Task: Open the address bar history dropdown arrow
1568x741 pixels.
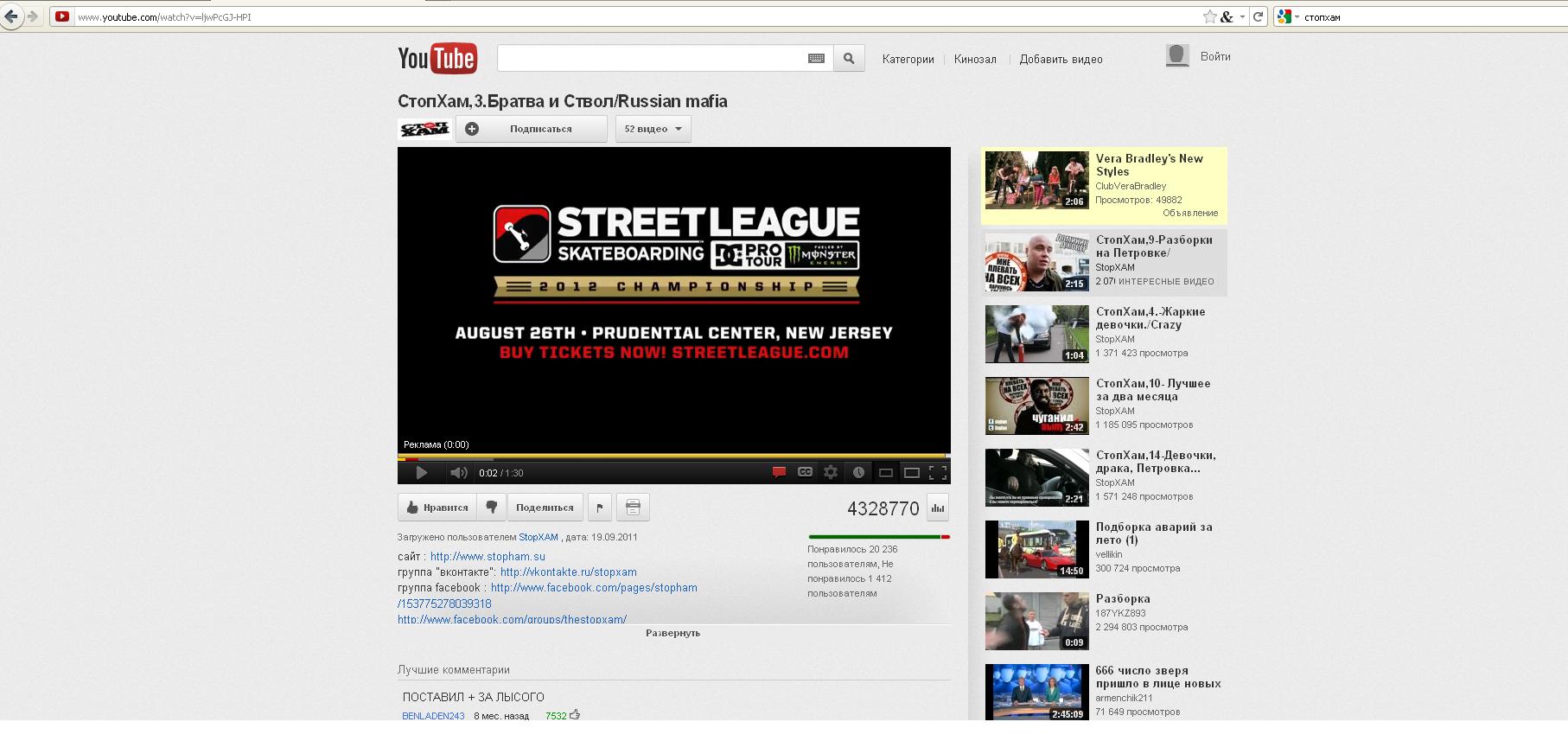Action: [1242, 16]
